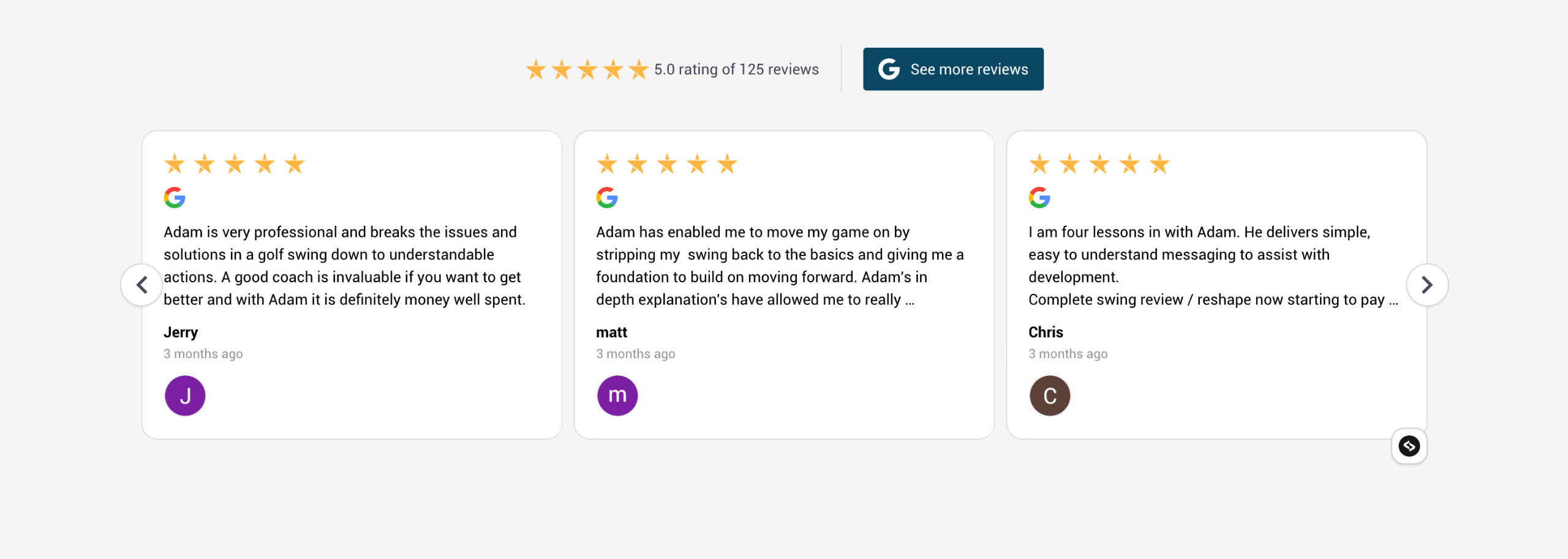Click Jerry's review text
The image size is (1568, 559).
tap(344, 266)
